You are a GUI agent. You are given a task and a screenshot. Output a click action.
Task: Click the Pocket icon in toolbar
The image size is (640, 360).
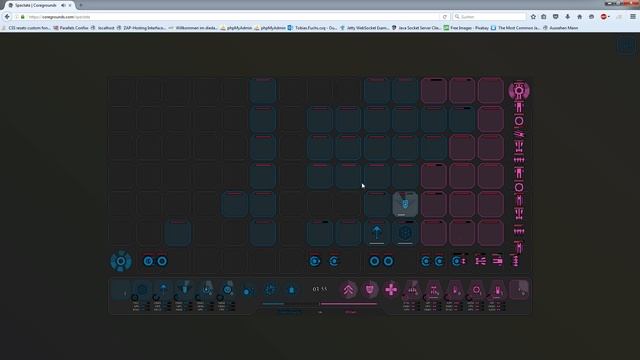click(556, 17)
